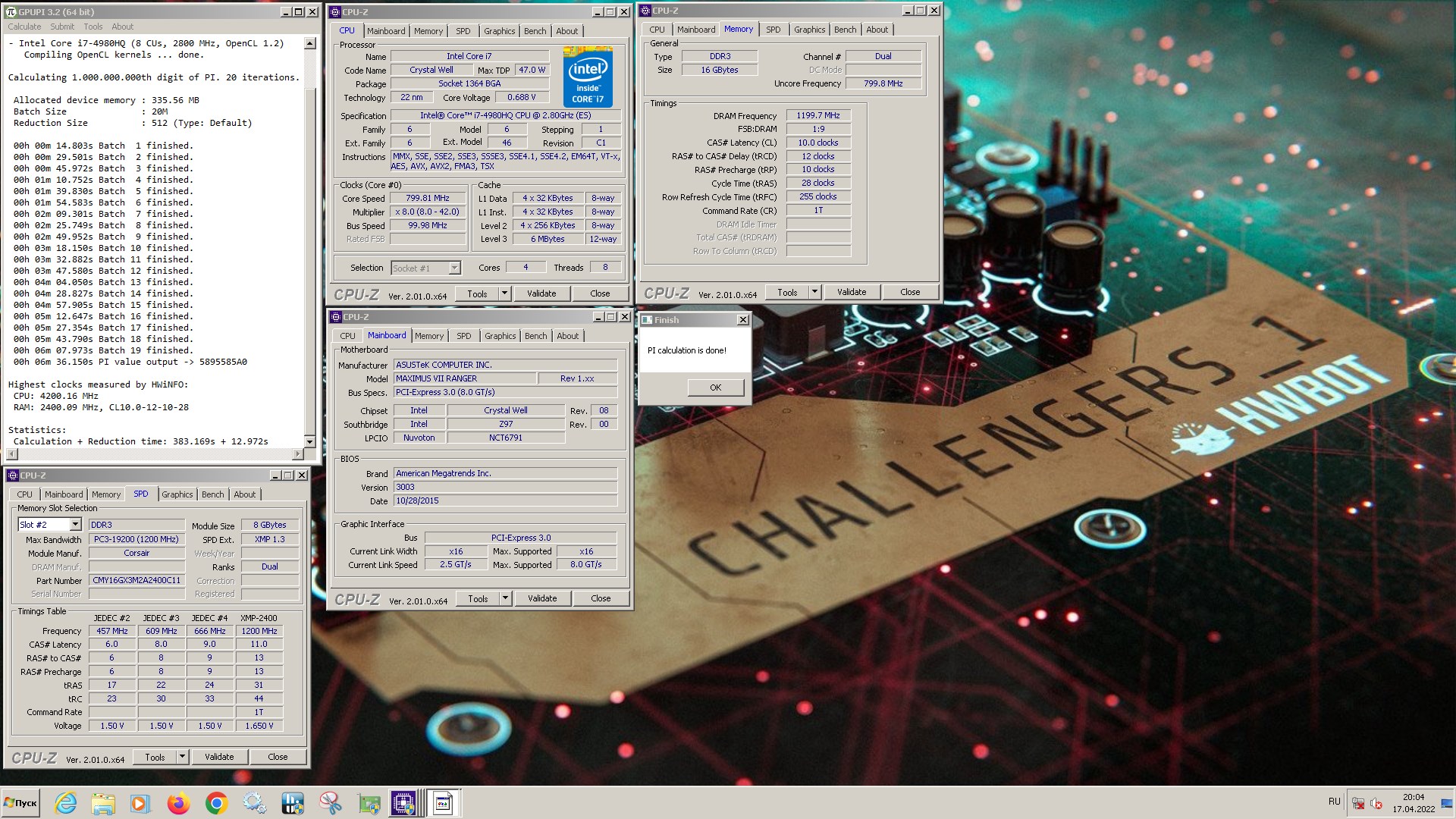1456x819 pixels.
Task: Click Validate in the Mainboard tab window
Action: click(x=542, y=598)
